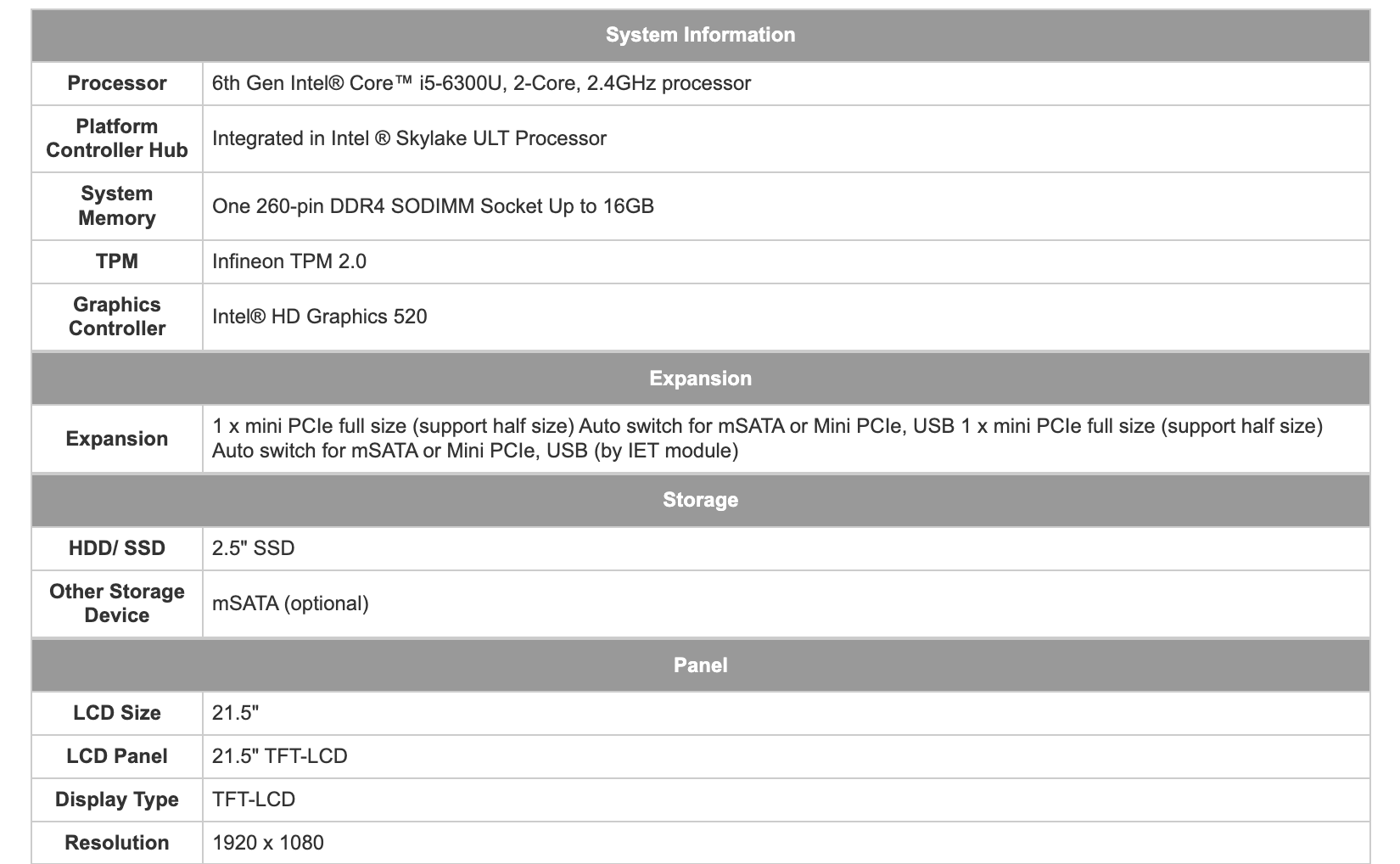Select the Storage section header

(x=700, y=500)
